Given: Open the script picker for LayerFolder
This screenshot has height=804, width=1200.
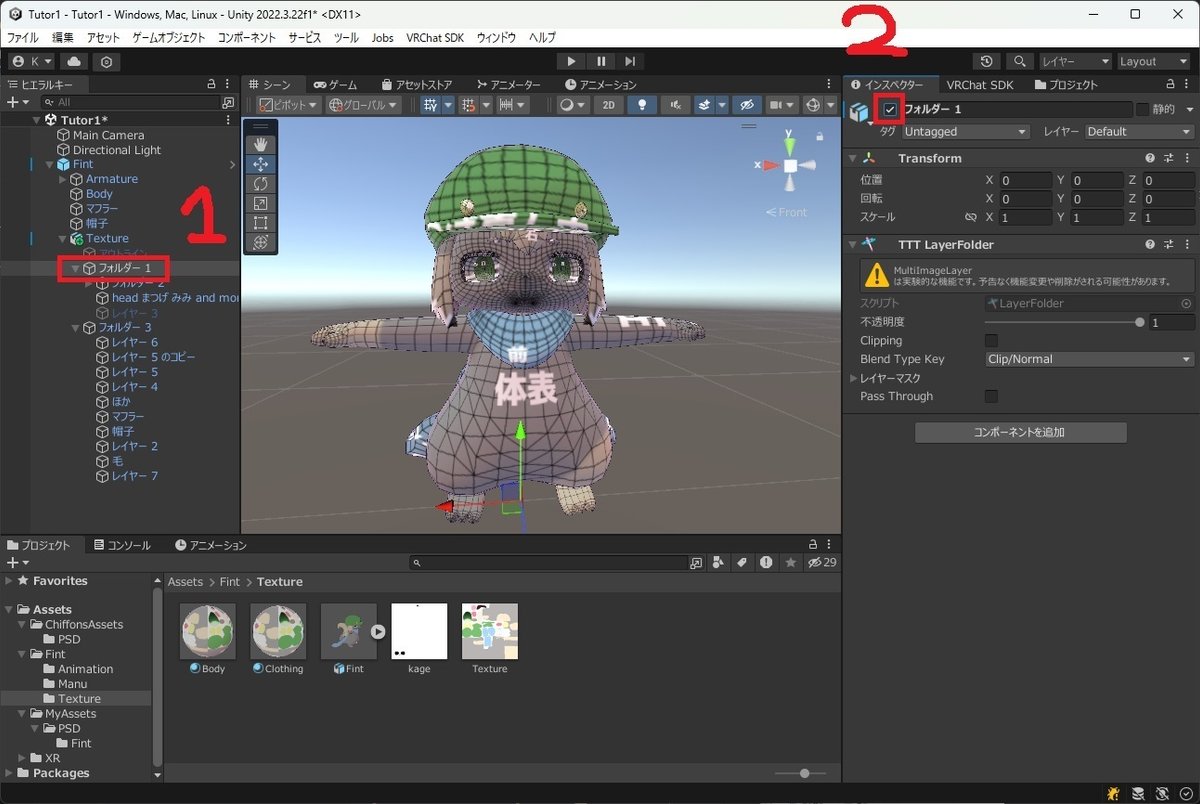Looking at the screenshot, I should click(1186, 303).
